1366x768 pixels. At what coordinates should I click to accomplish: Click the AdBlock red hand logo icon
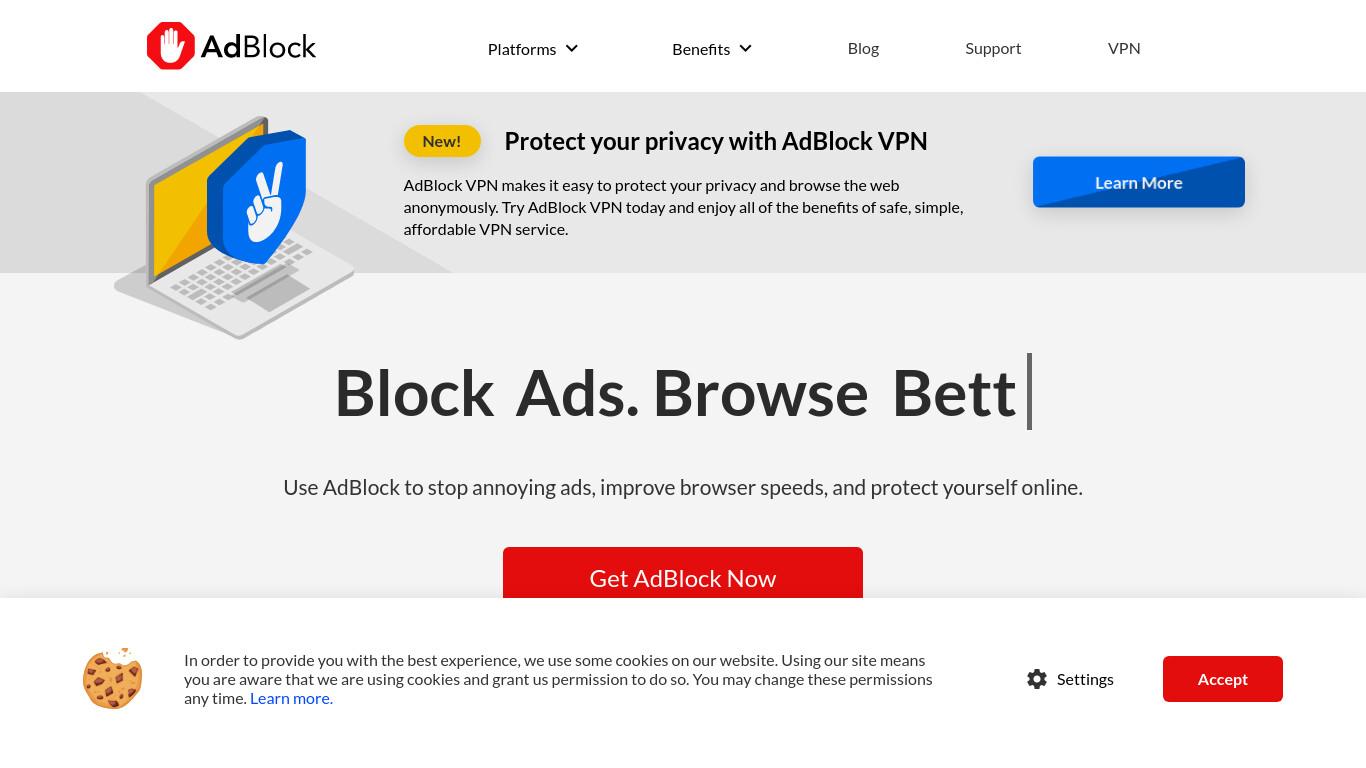(171, 46)
